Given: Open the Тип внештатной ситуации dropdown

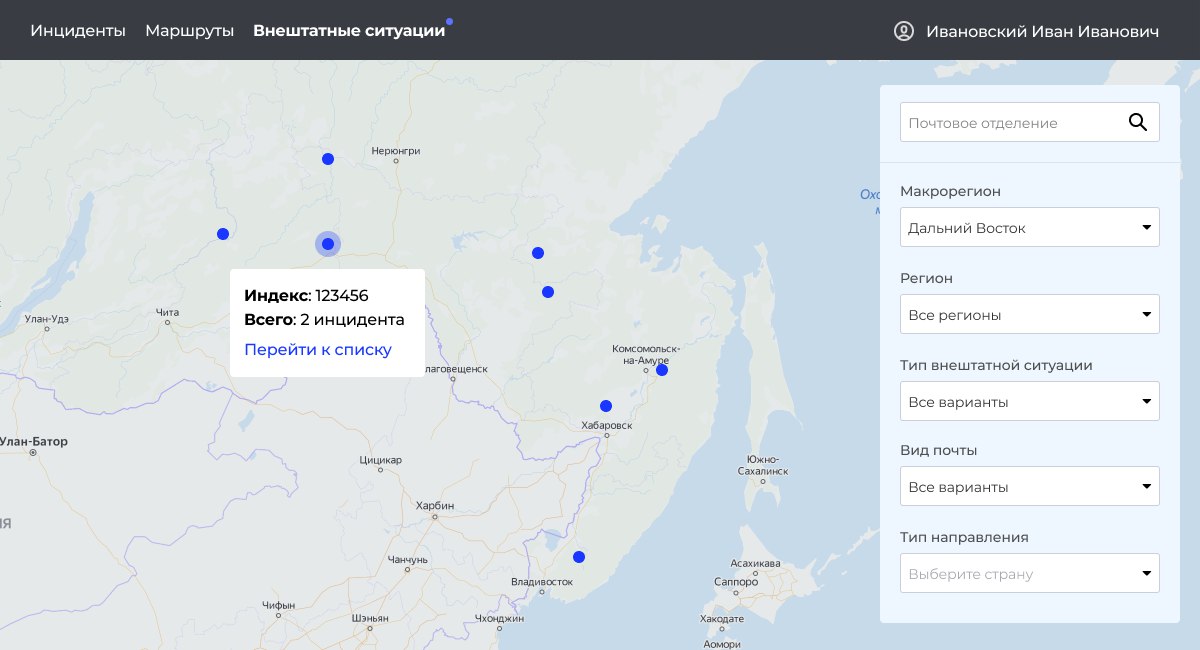Looking at the screenshot, I should click(1030, 401).
